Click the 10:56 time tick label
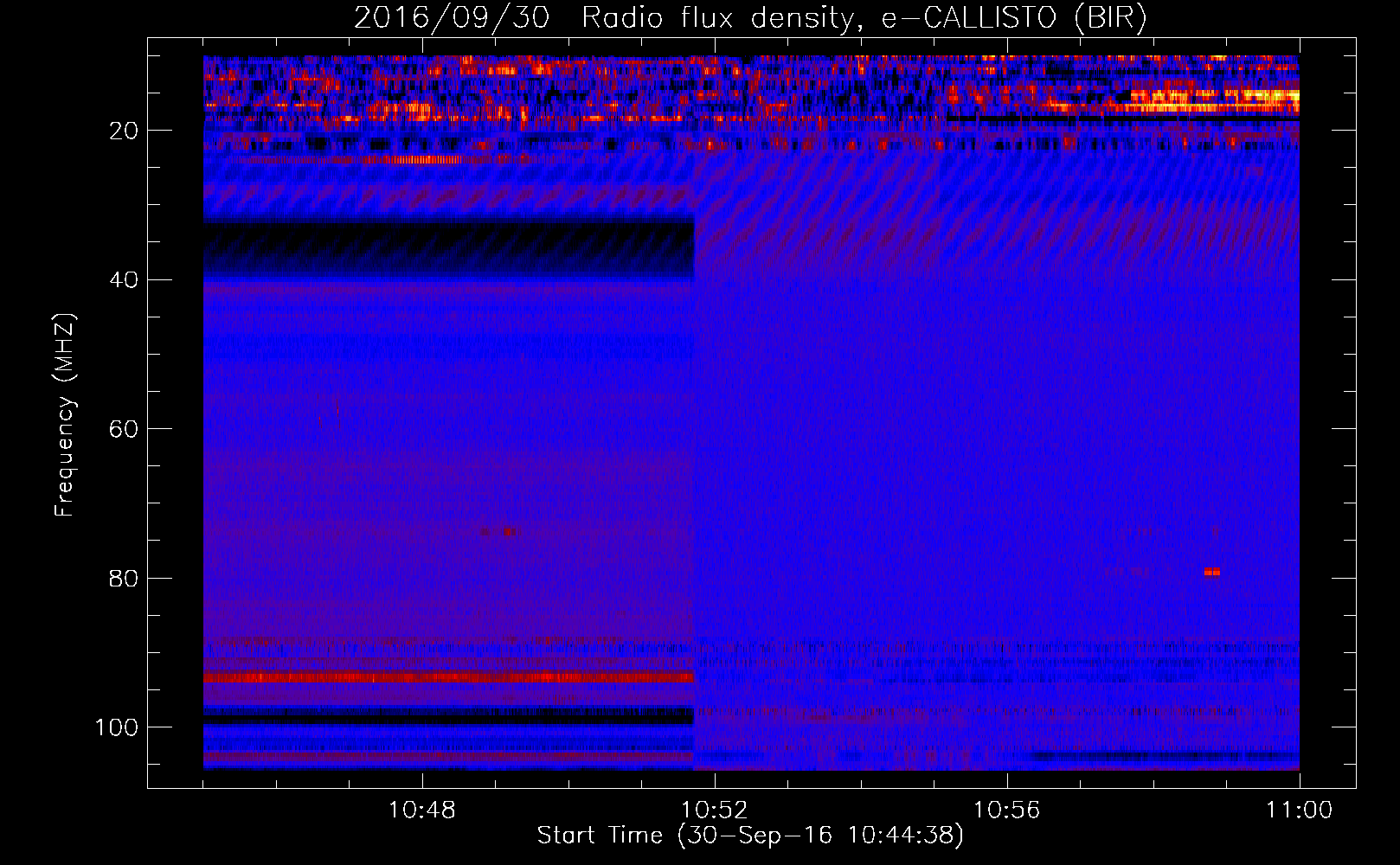This screenshot has width=1400, height=865. coord(1006,811)
